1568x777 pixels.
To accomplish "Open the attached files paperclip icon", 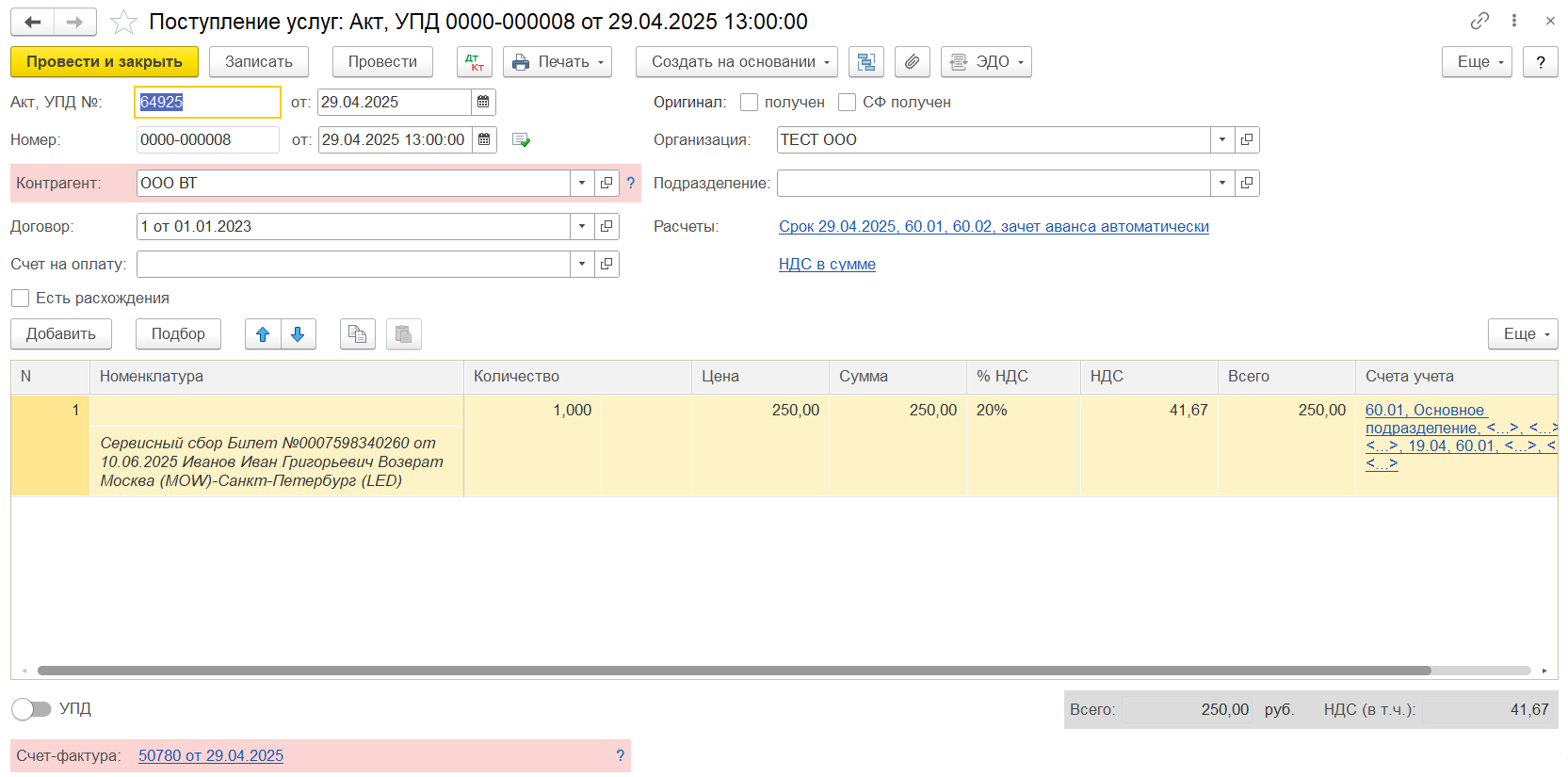I will (912, 62).
